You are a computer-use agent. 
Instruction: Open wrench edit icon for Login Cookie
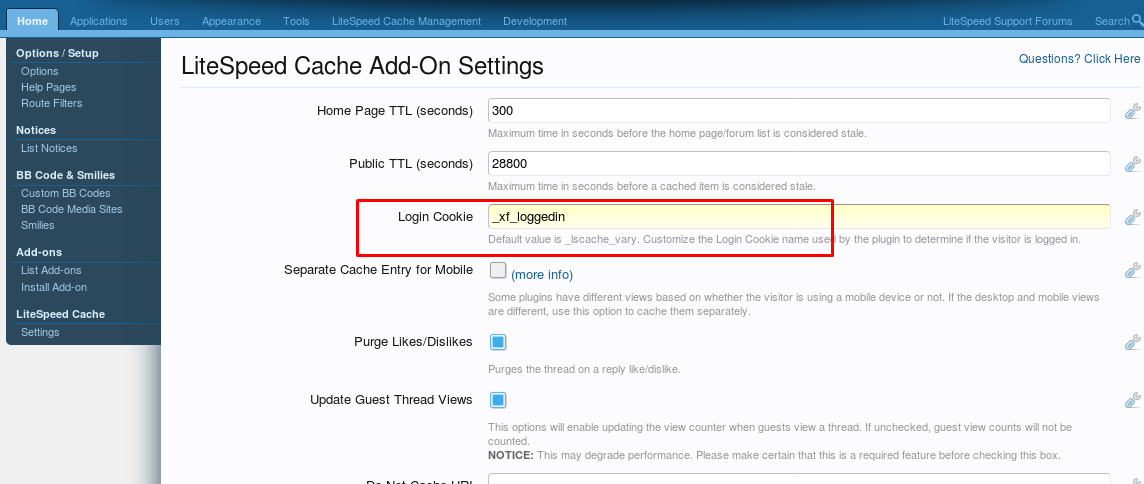point(1132,217)
